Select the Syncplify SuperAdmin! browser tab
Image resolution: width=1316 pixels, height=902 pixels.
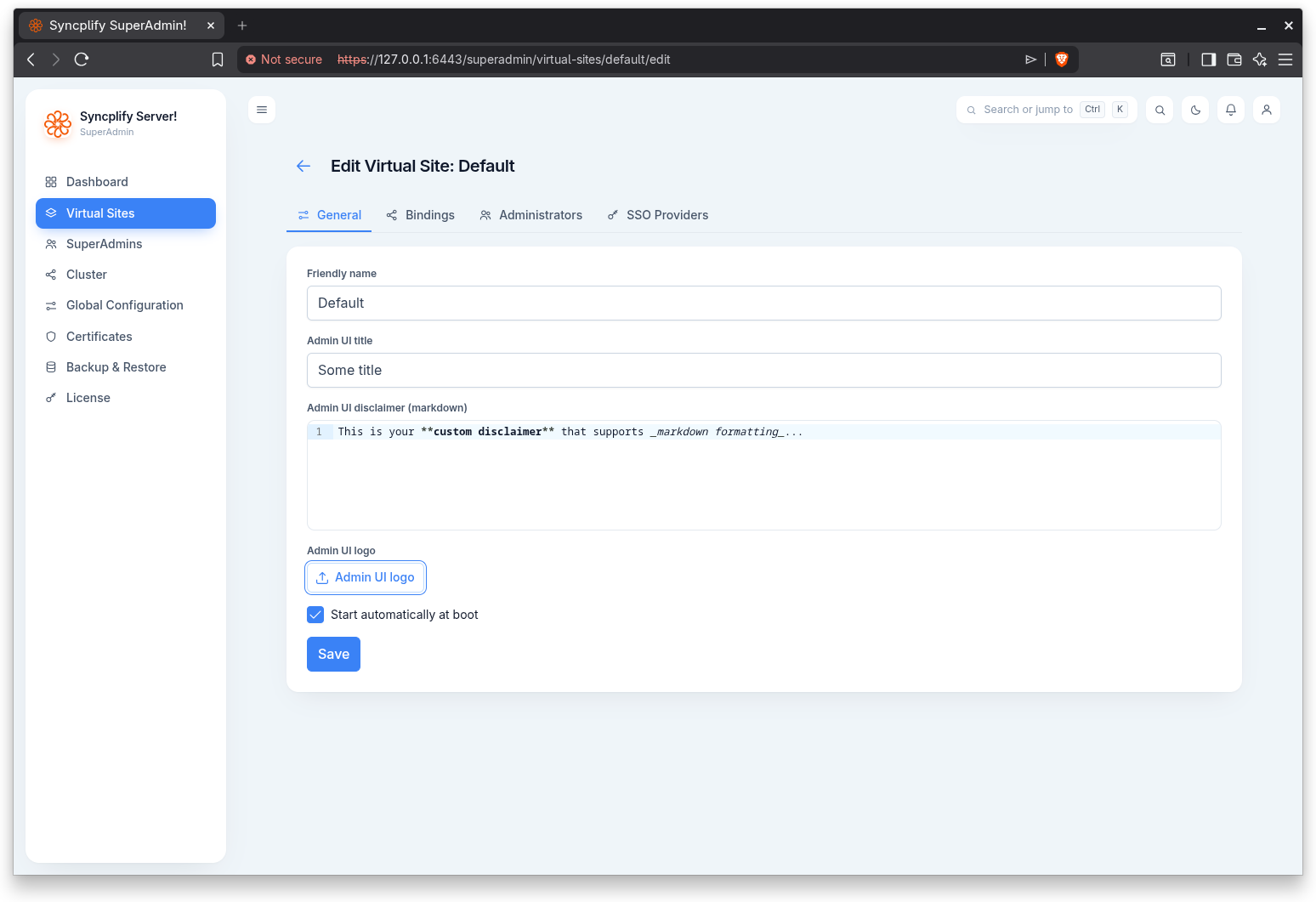[122, 26]
